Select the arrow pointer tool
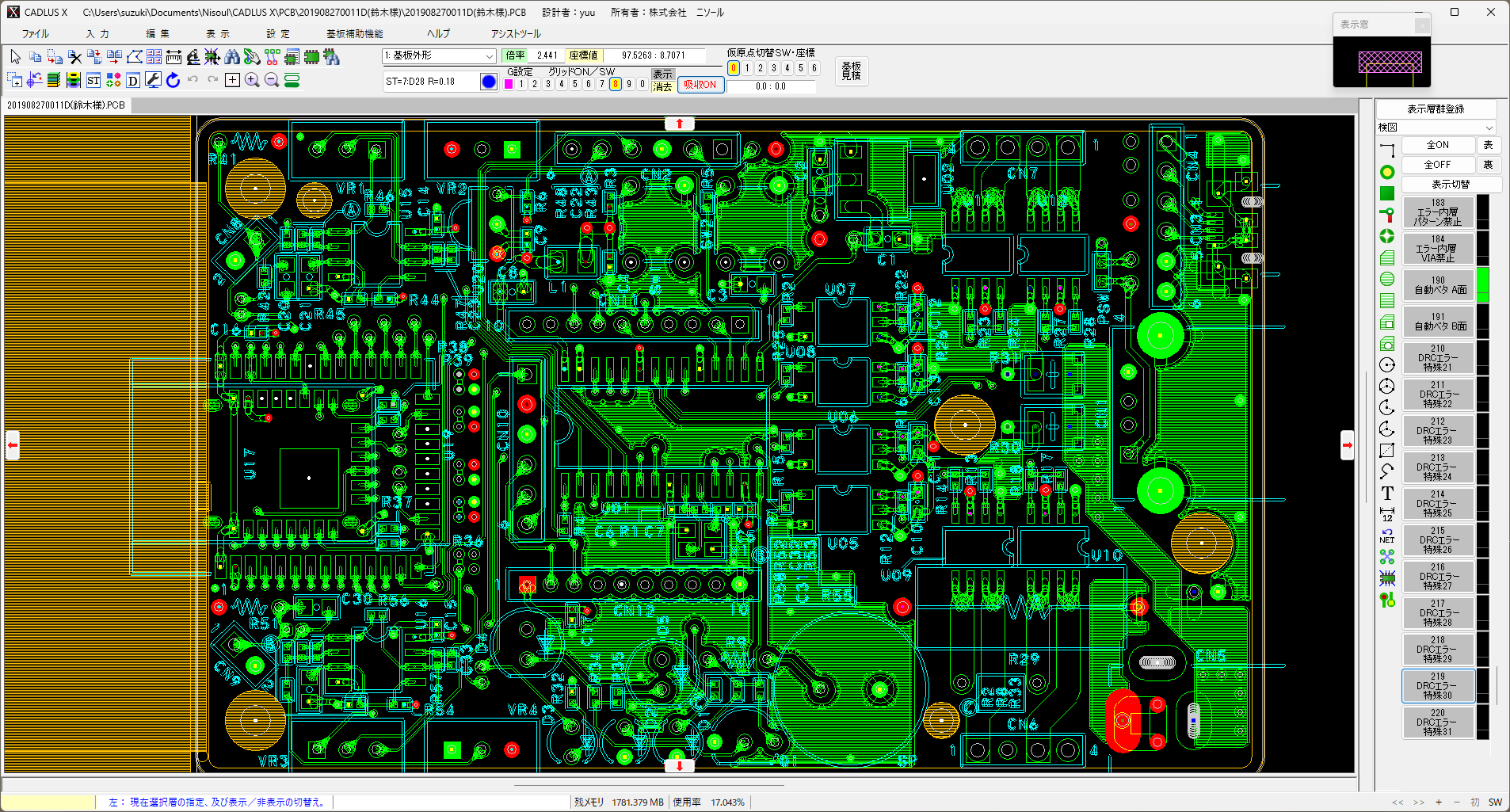Image resolution: width=1510 pixels, height=812 pixels. [15, 56]
